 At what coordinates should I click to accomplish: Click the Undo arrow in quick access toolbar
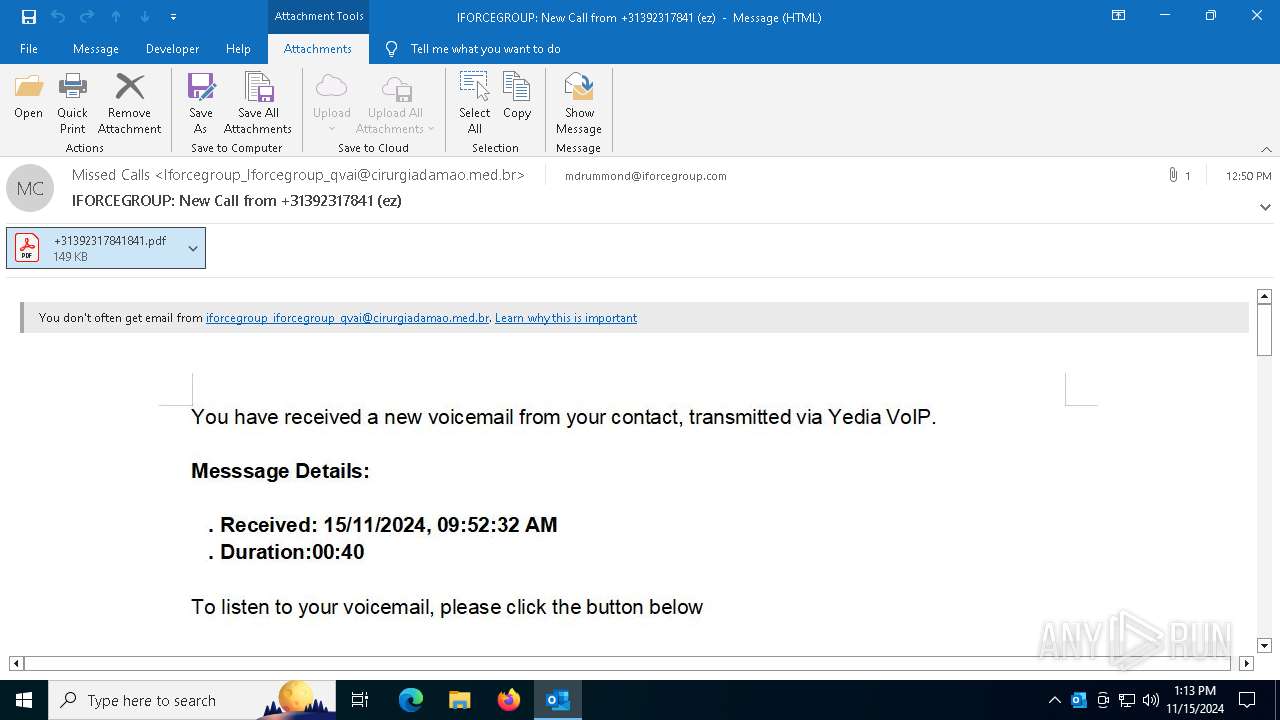pyautogui.click(x=58, y=17)
